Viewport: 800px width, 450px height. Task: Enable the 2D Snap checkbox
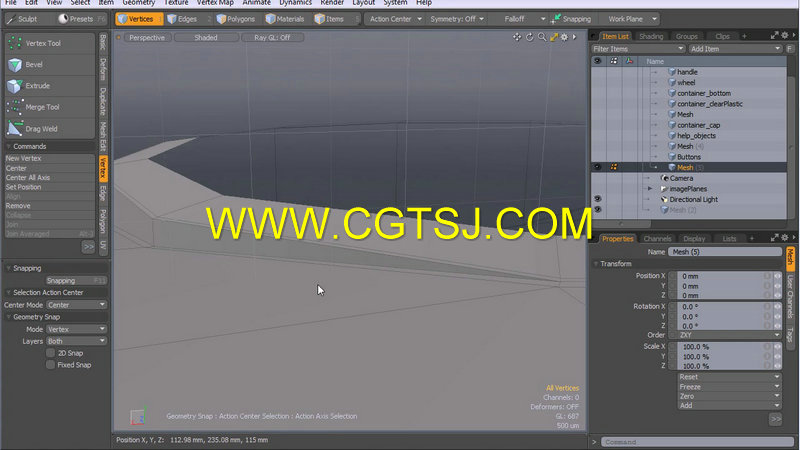50,353
